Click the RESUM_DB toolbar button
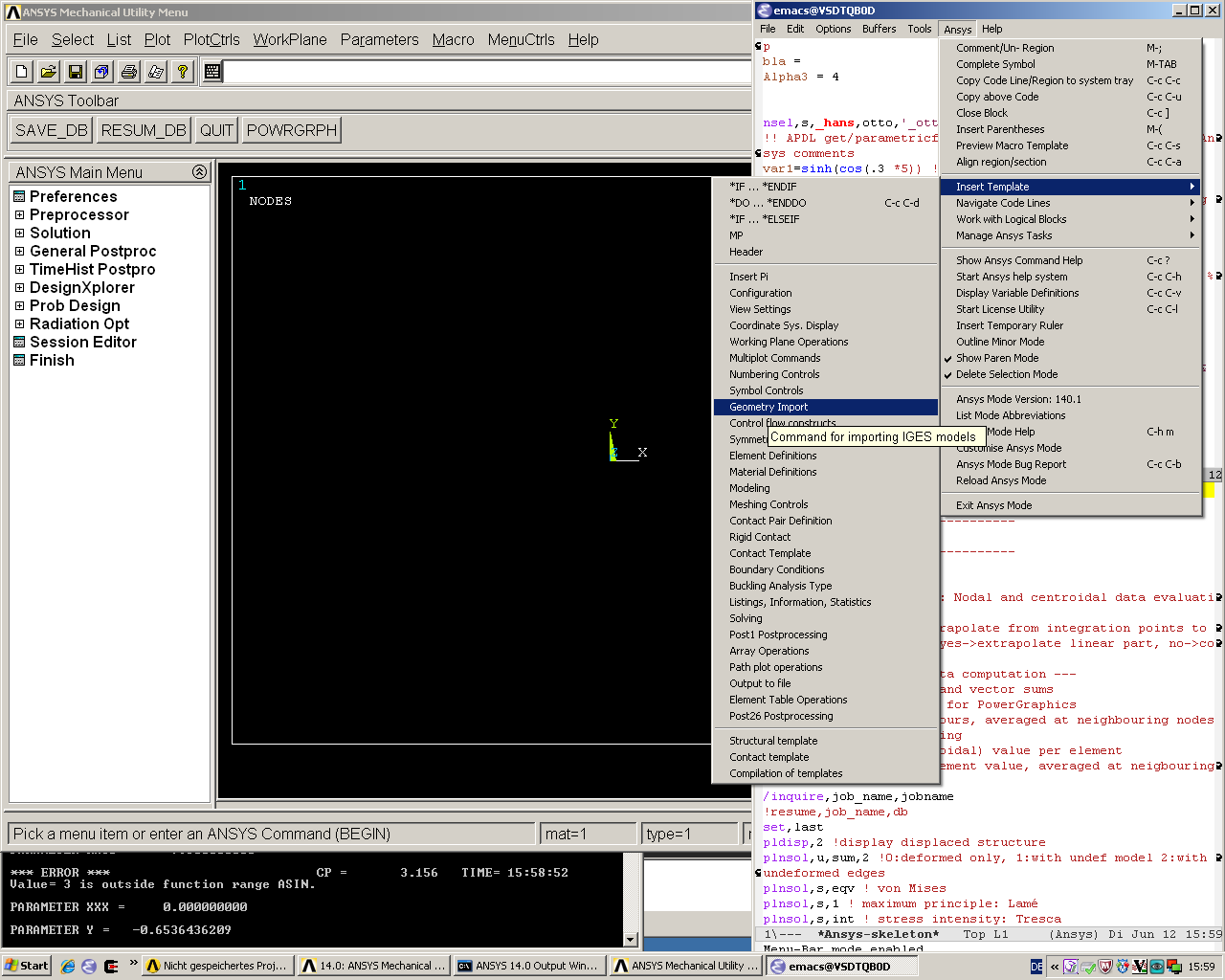The height and width of the screenshot is (980, 1225). pos(144,130)
